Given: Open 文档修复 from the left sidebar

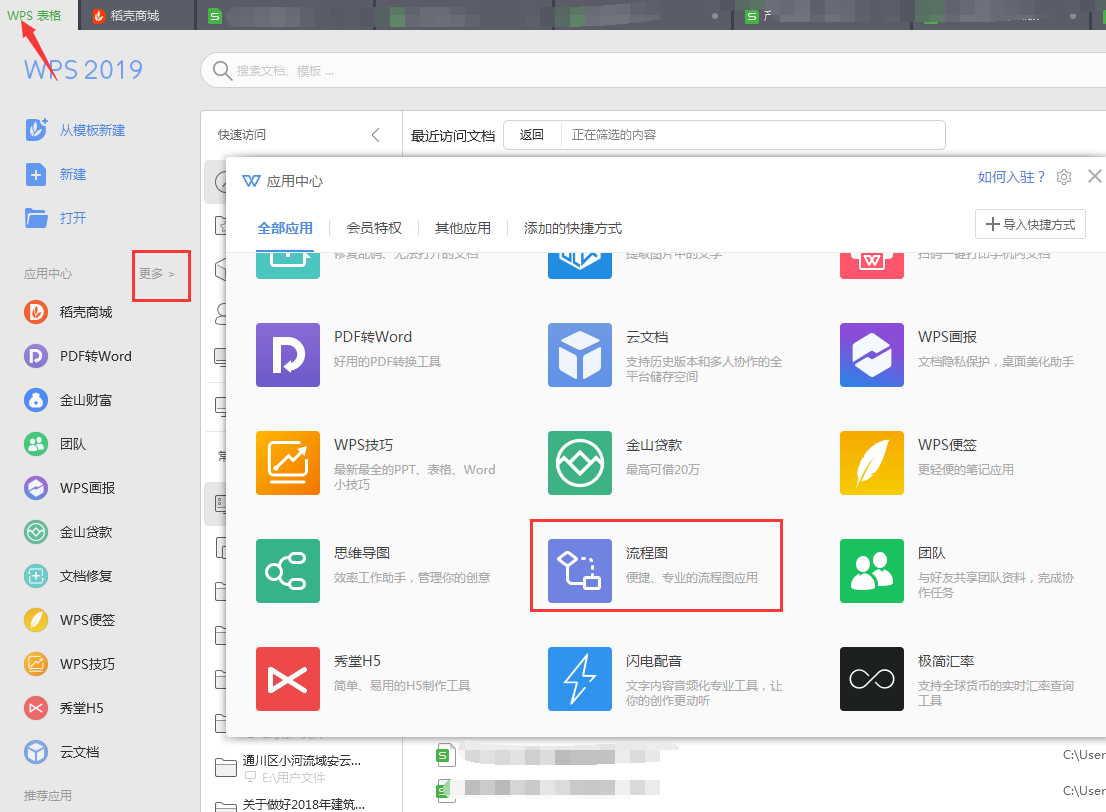Looking at the screenshot, I should (68, 576).
